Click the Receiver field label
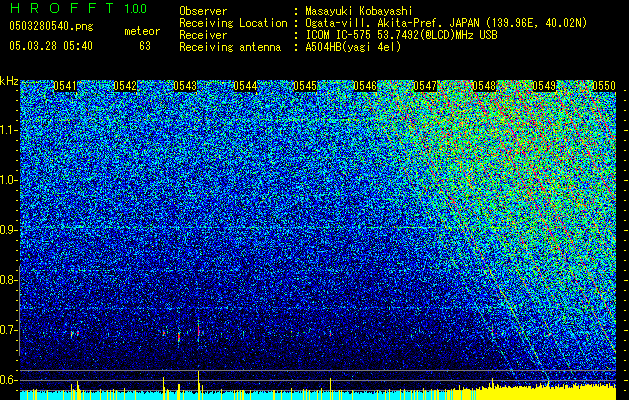Image resolution: width=629 pixels, height=400 pixels. pyautogui.click(x=203, y=35)
